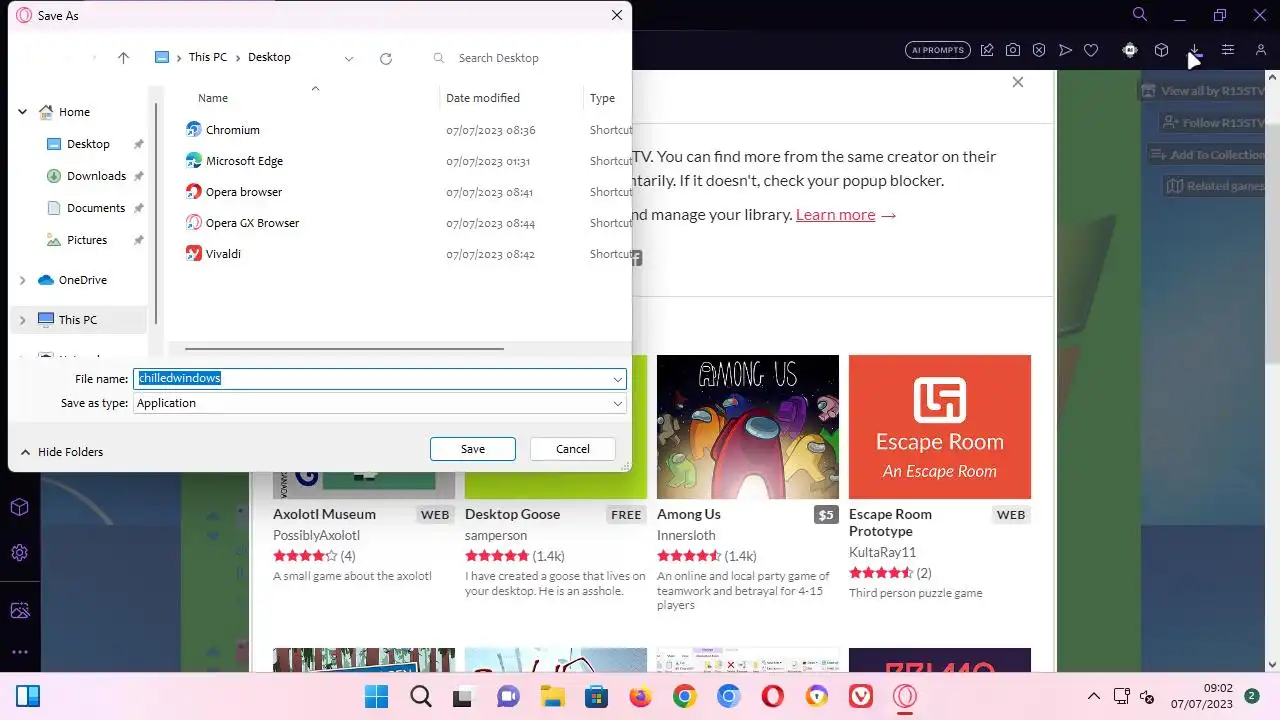Click Add To Collection button
This screenshot has width=1280, height=720.
coord(1207,155)
